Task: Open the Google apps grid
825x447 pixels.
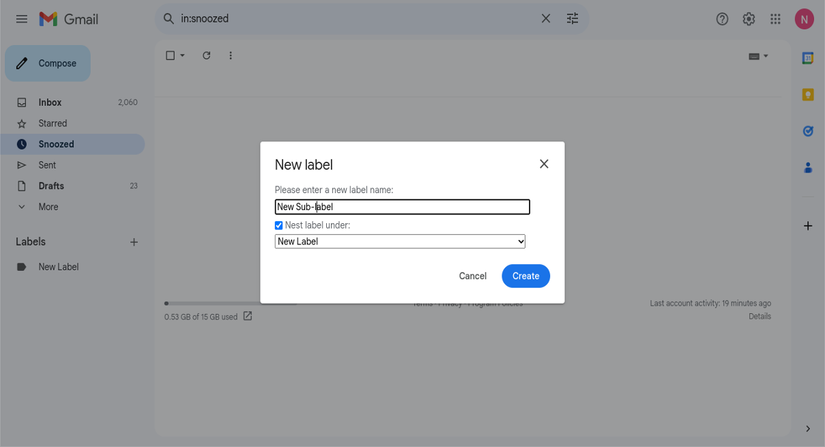Action: click(775, 19)
